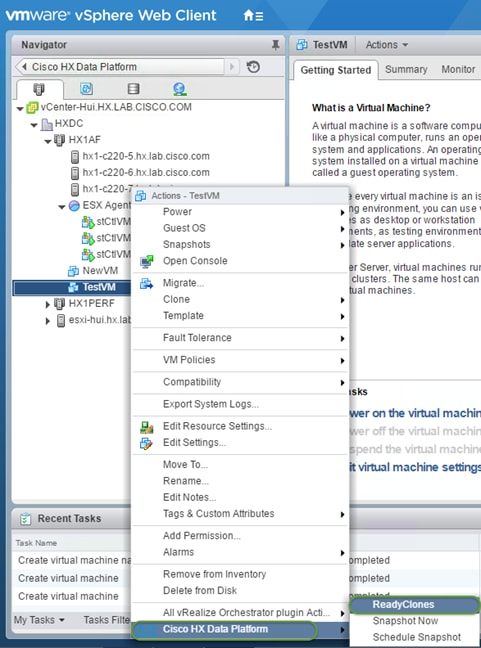Open Tags & Custom Attributes submenu
Viewport: 481px width, 648px height.
pos(240,514)
